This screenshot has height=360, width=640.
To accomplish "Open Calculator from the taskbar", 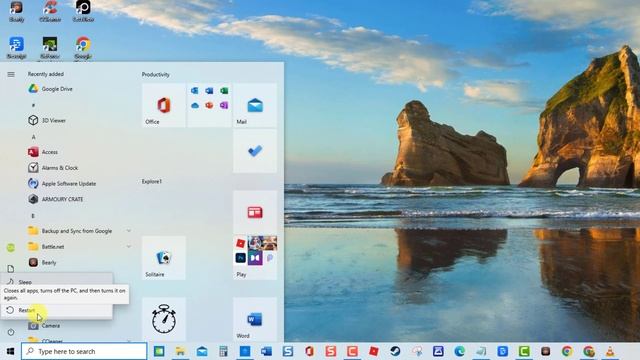I will [x=223, y=351].
